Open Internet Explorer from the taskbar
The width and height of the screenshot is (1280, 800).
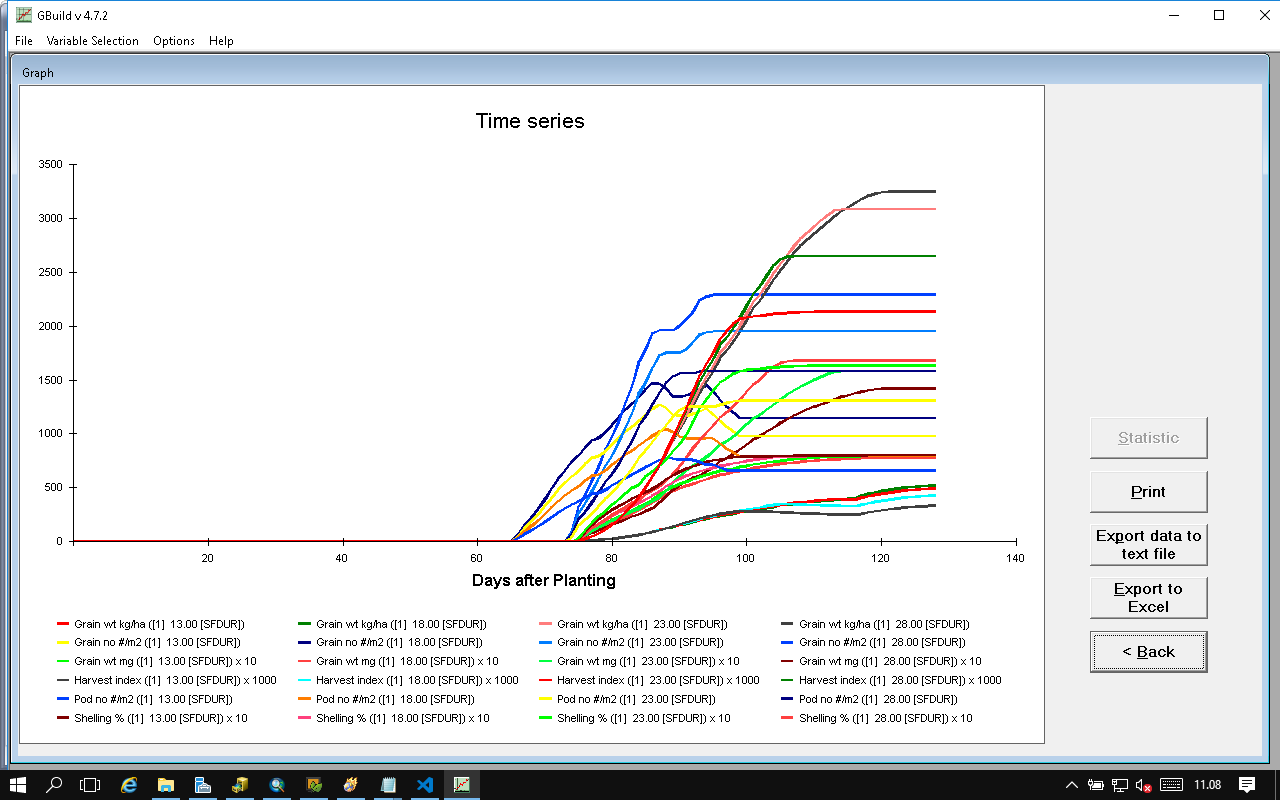pyautogui.click(x=129, y=785)
